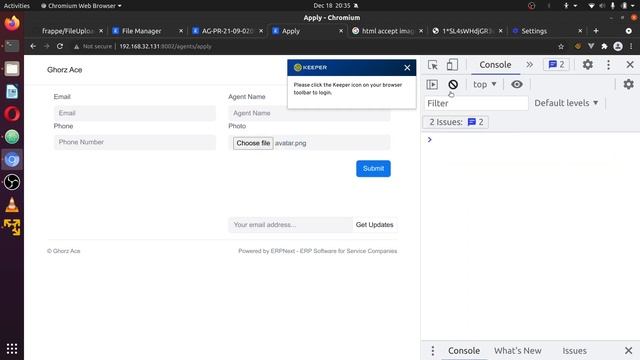Open console settings gear
The width and height of the screenshot is (640, 360).
tap(629, 84)
